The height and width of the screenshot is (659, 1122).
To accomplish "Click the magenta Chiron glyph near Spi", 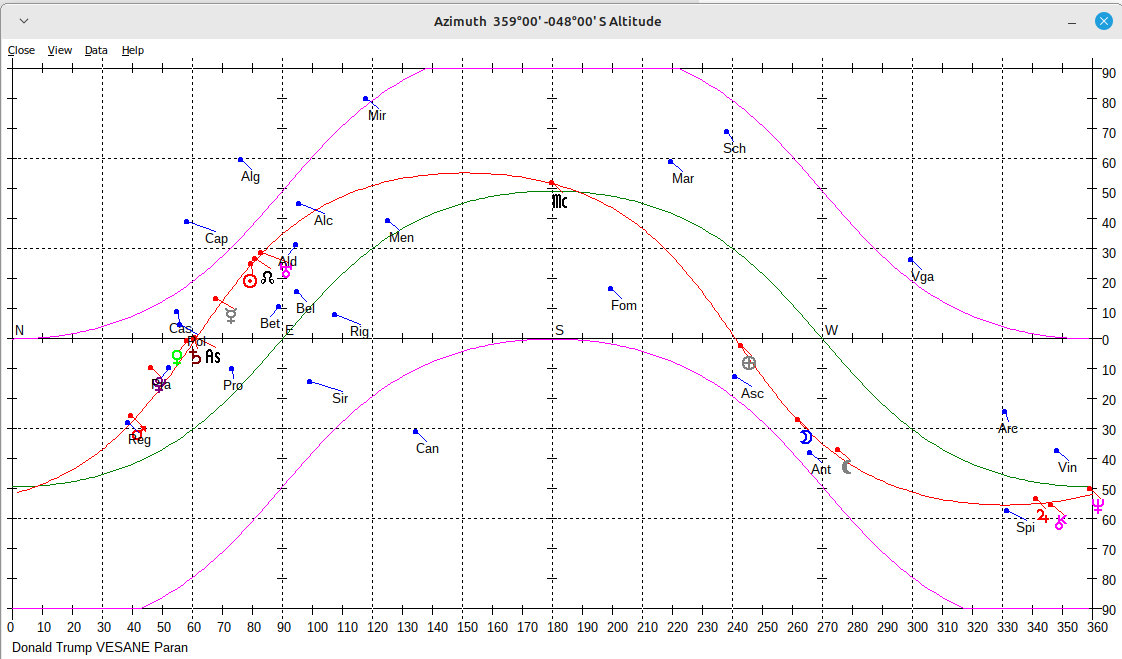I will (x=1060, y=522).
